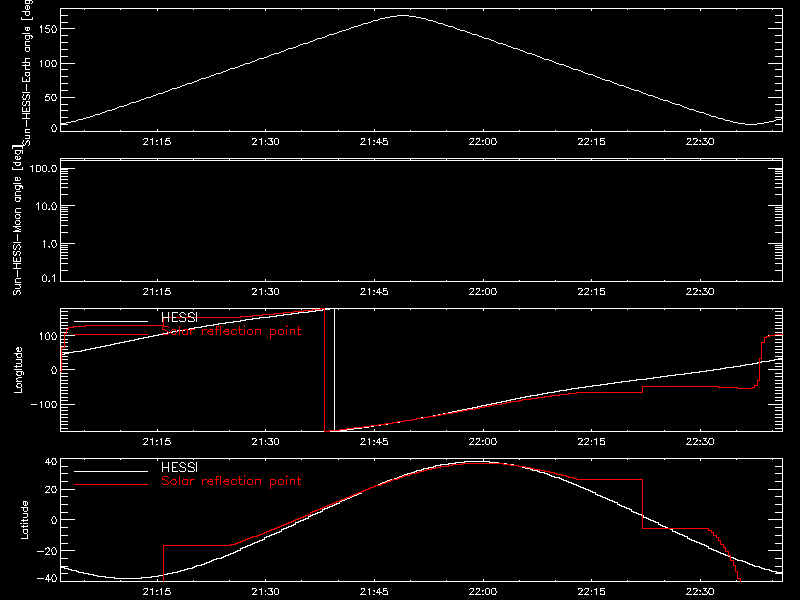Viewport: 800px width, 600px height.
Task: Click 22:15 time label under Moon angle plot
Action: pyautogui.click(x=591, y=292)
